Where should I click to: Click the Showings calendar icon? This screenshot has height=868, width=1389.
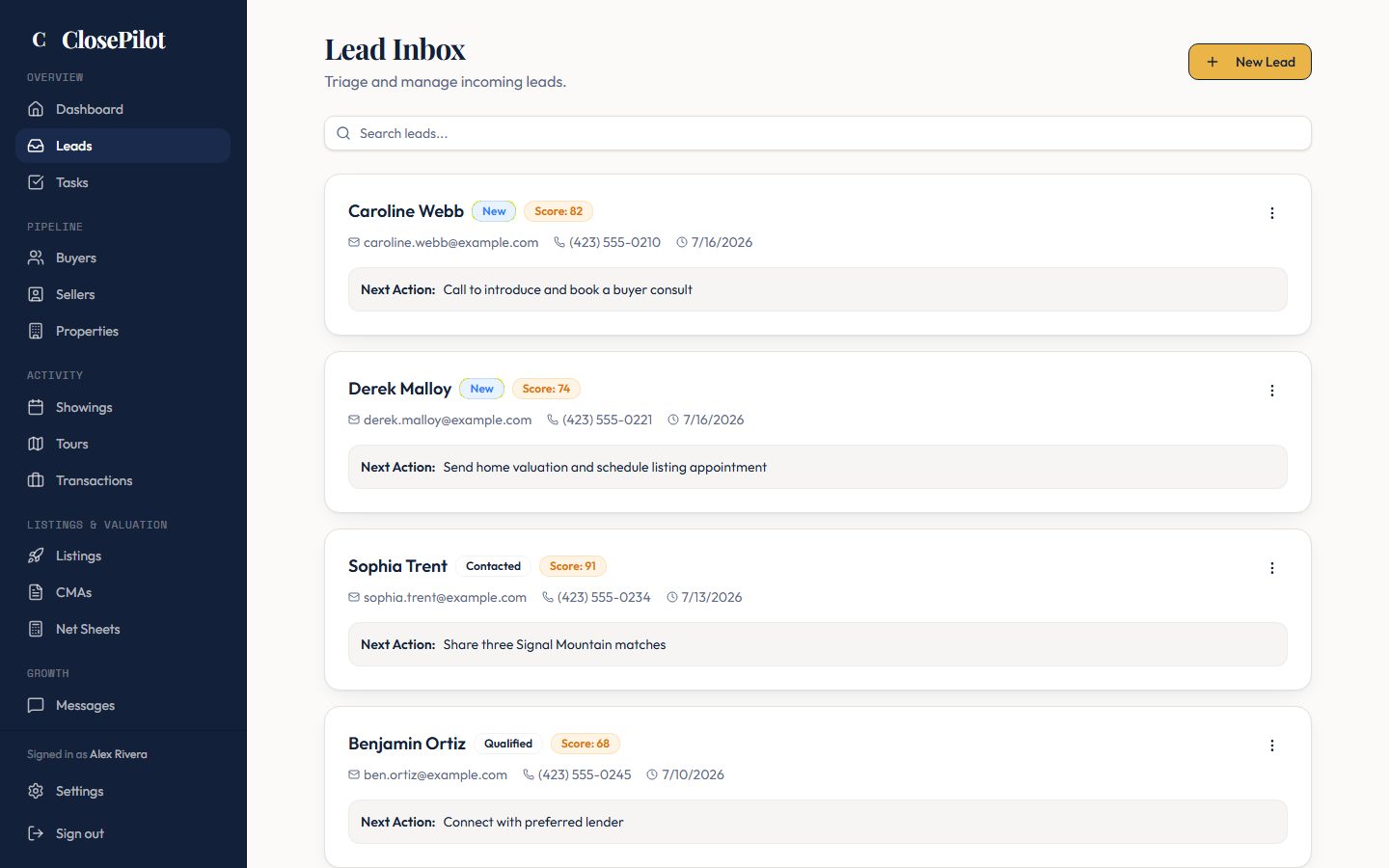(x=36, y=407)
